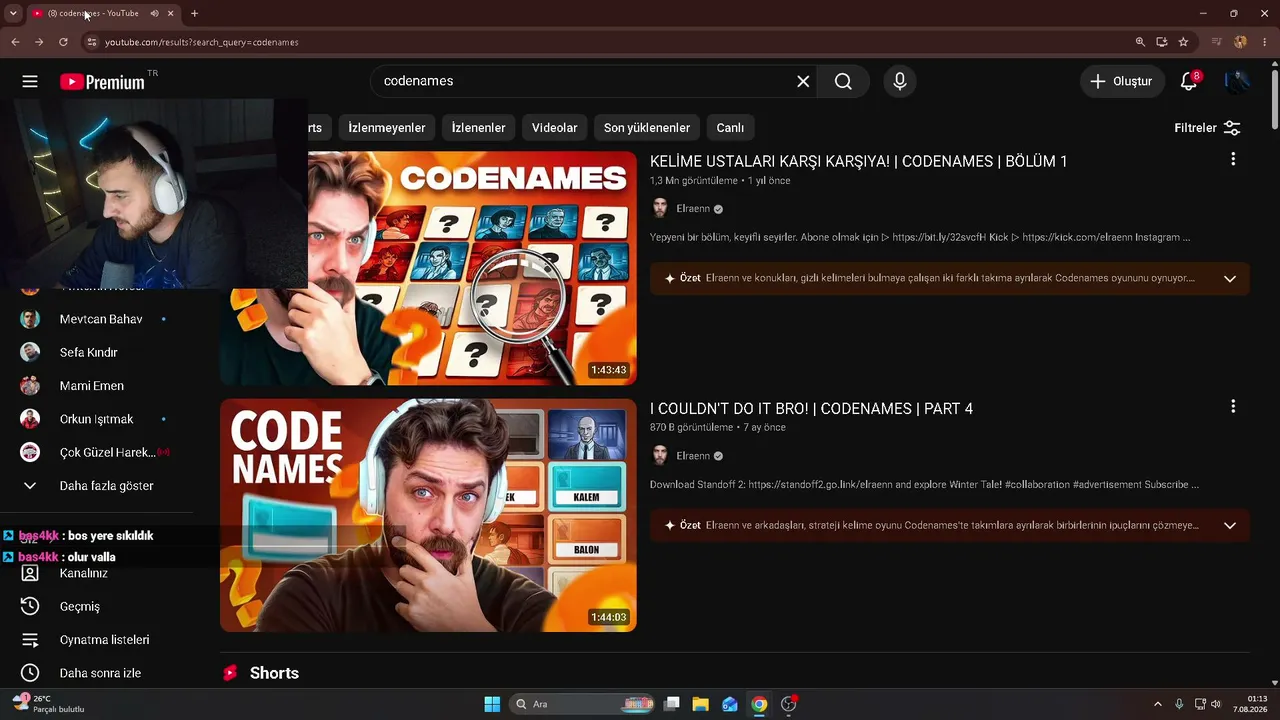This screenshot has height=720, width=1280.
Task: Open Chrome profile avatar
Action: pos(1241,42)
